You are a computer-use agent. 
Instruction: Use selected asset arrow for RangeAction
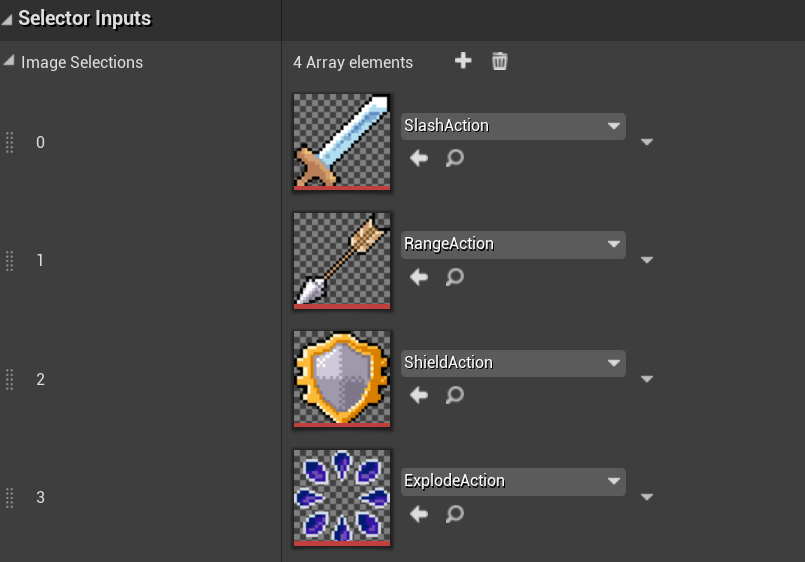click(419, 277)
